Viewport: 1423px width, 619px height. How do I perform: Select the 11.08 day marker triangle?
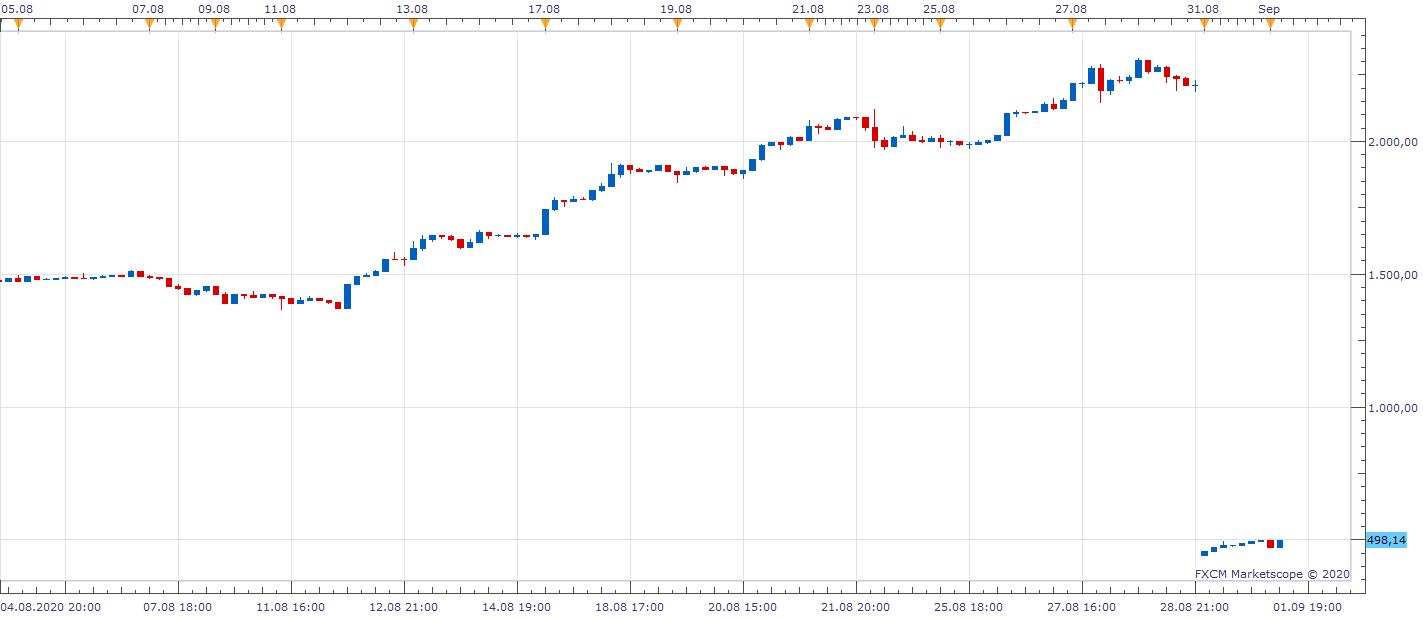click(x=281, y=24)
